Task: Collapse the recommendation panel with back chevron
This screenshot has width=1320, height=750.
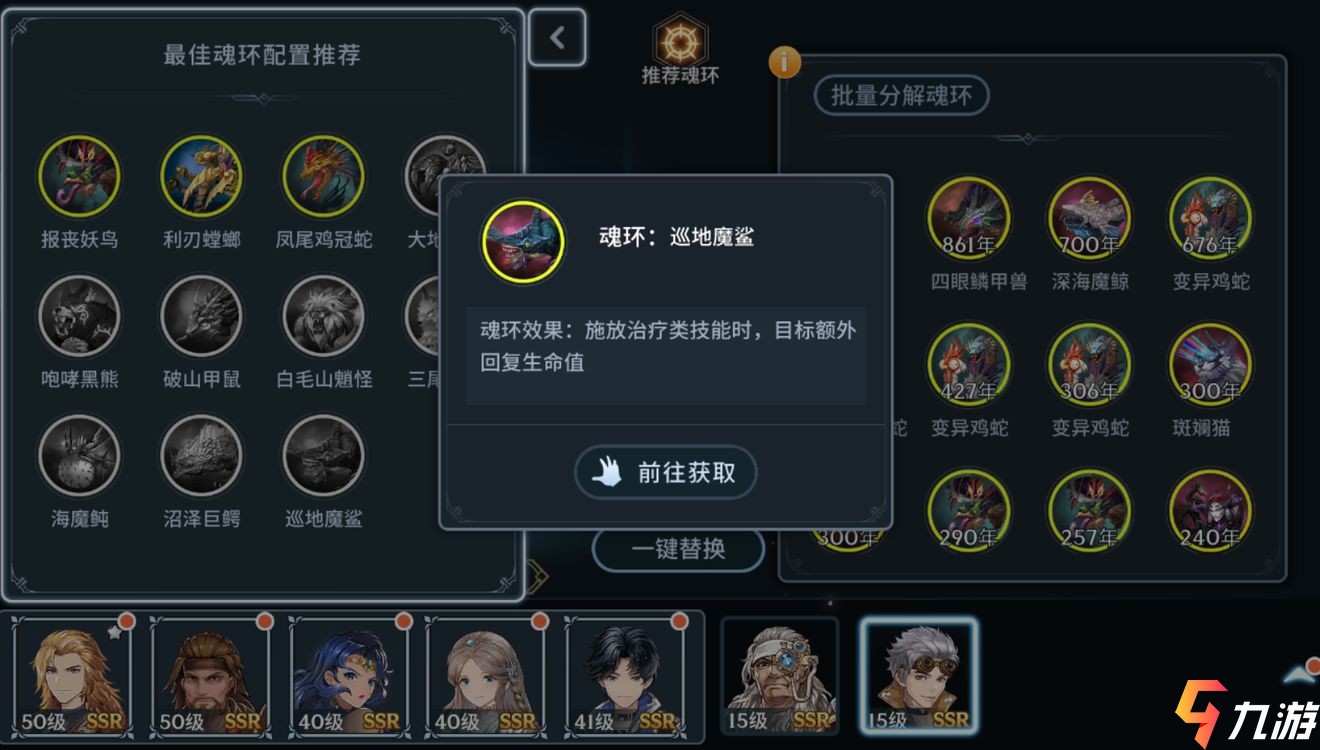Action: tap(557, 38)
